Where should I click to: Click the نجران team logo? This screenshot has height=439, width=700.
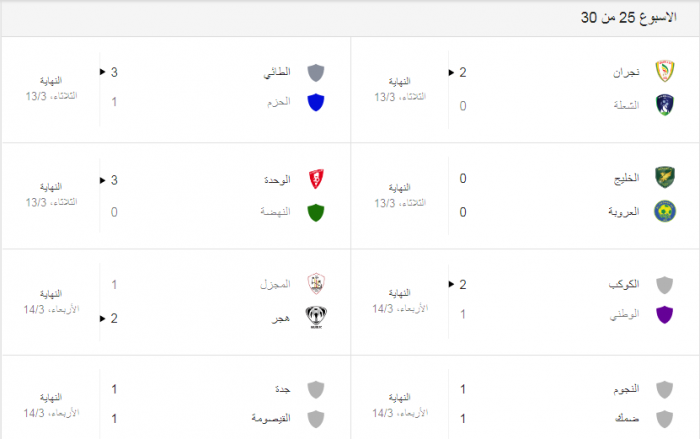[x=665, y=72]
